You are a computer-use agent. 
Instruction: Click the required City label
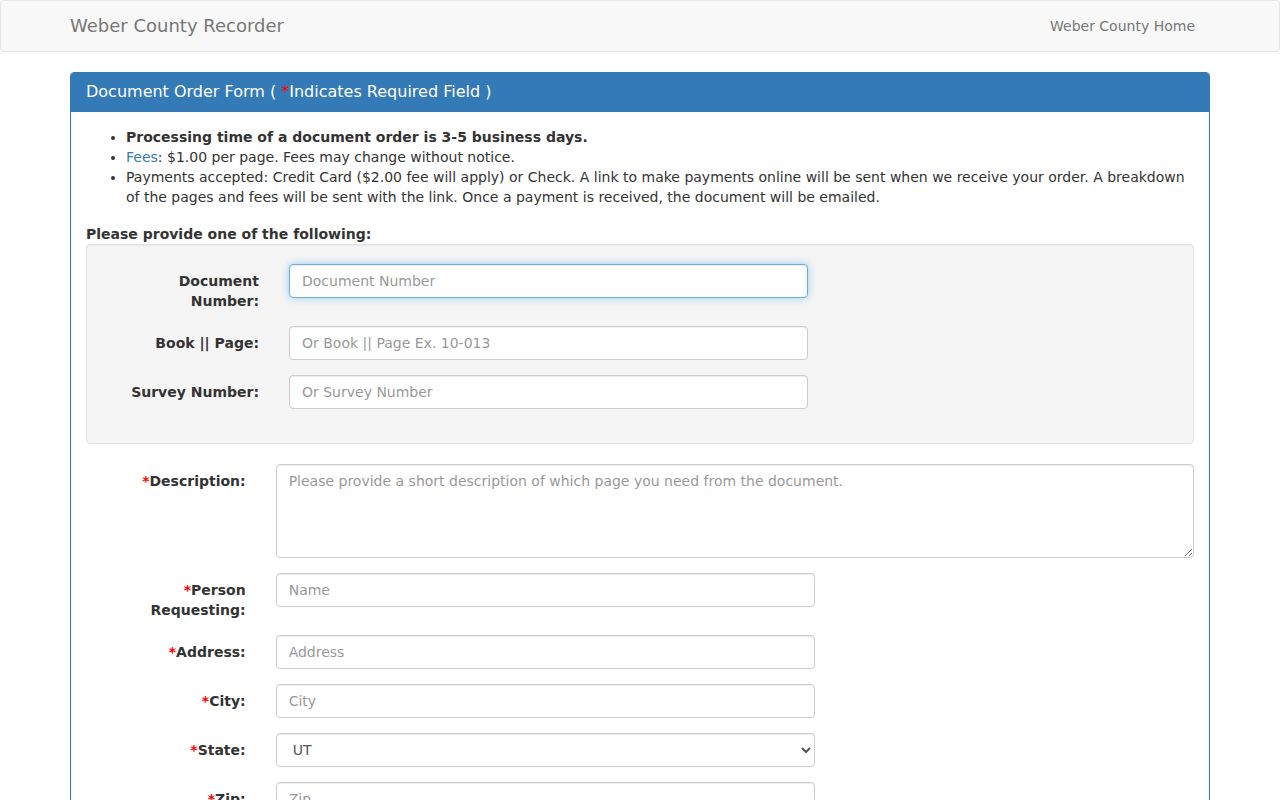pyautogui.click(x=223, y=701)
